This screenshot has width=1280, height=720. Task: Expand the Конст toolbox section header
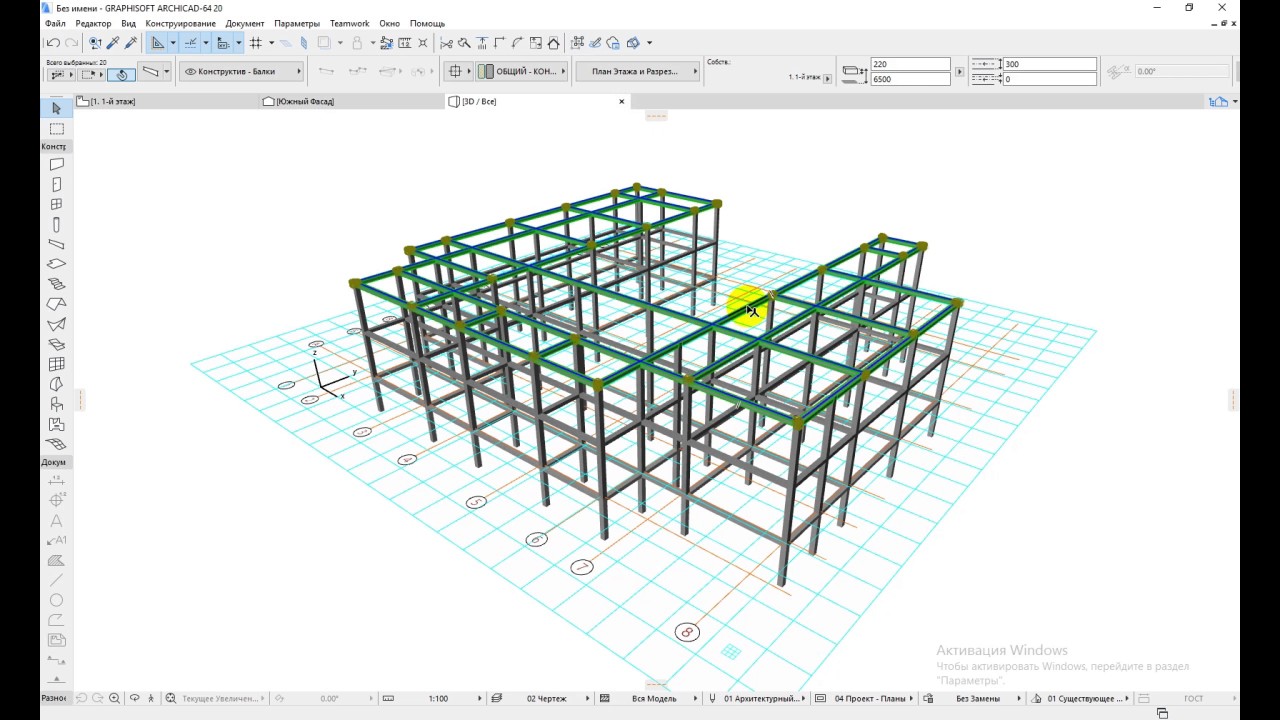54,146
